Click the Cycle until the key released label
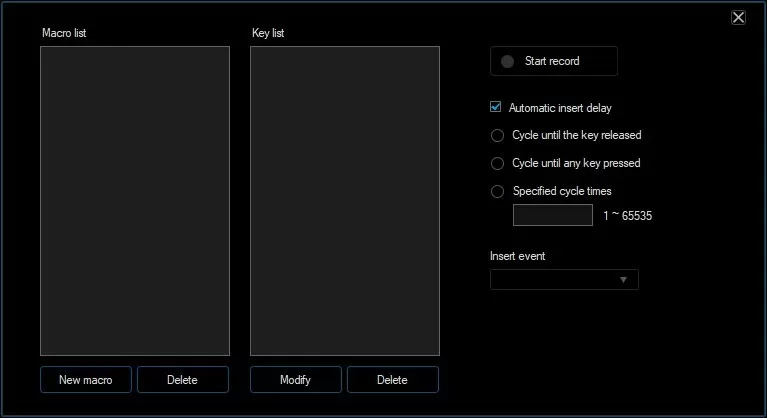This screenshot has height=418, width=767. coord(576,136)
